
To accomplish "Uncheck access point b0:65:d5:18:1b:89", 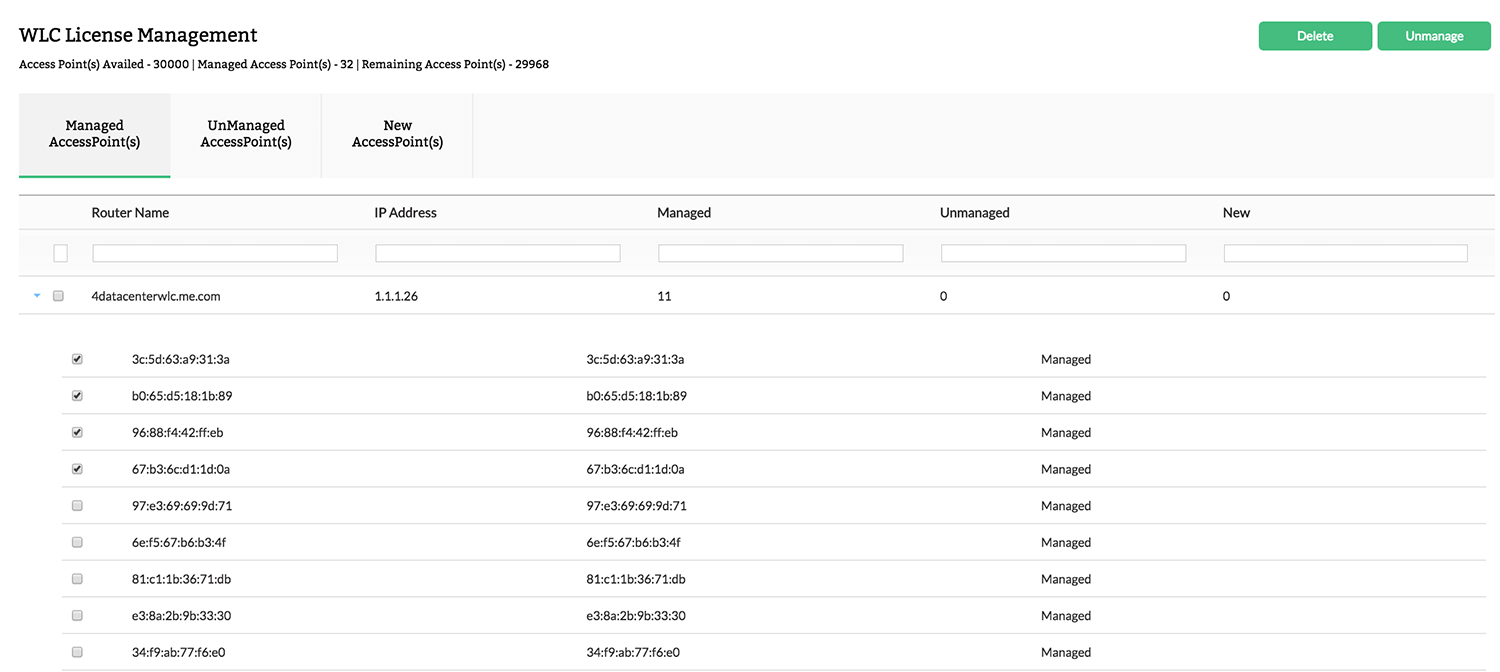I will pyautogui.click(x=77, y=395).
